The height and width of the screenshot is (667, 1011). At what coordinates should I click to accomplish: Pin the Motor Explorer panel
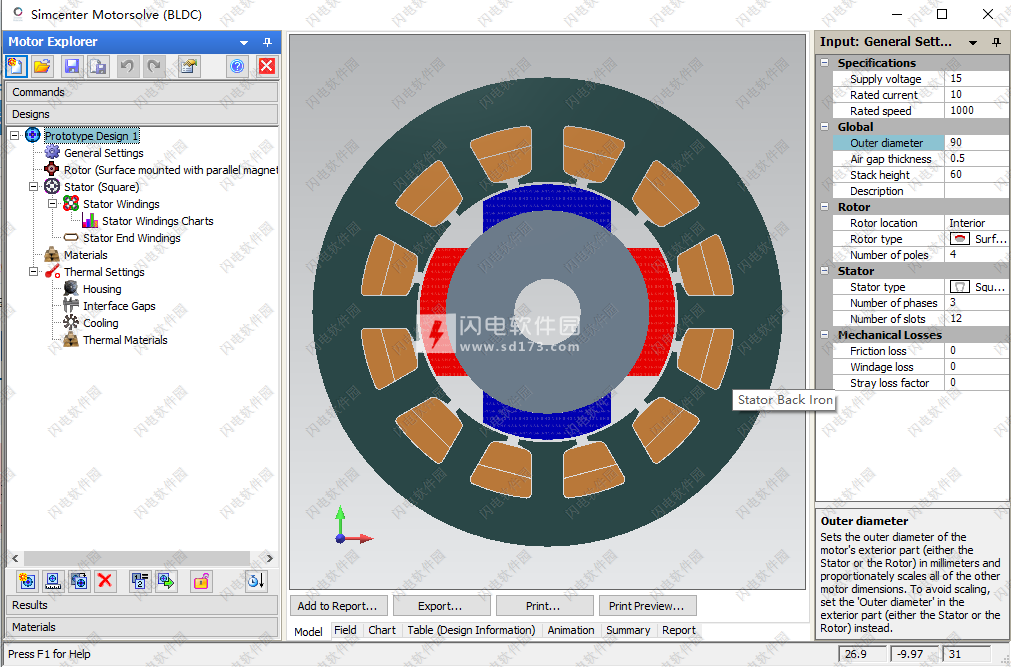pos(267,42)
